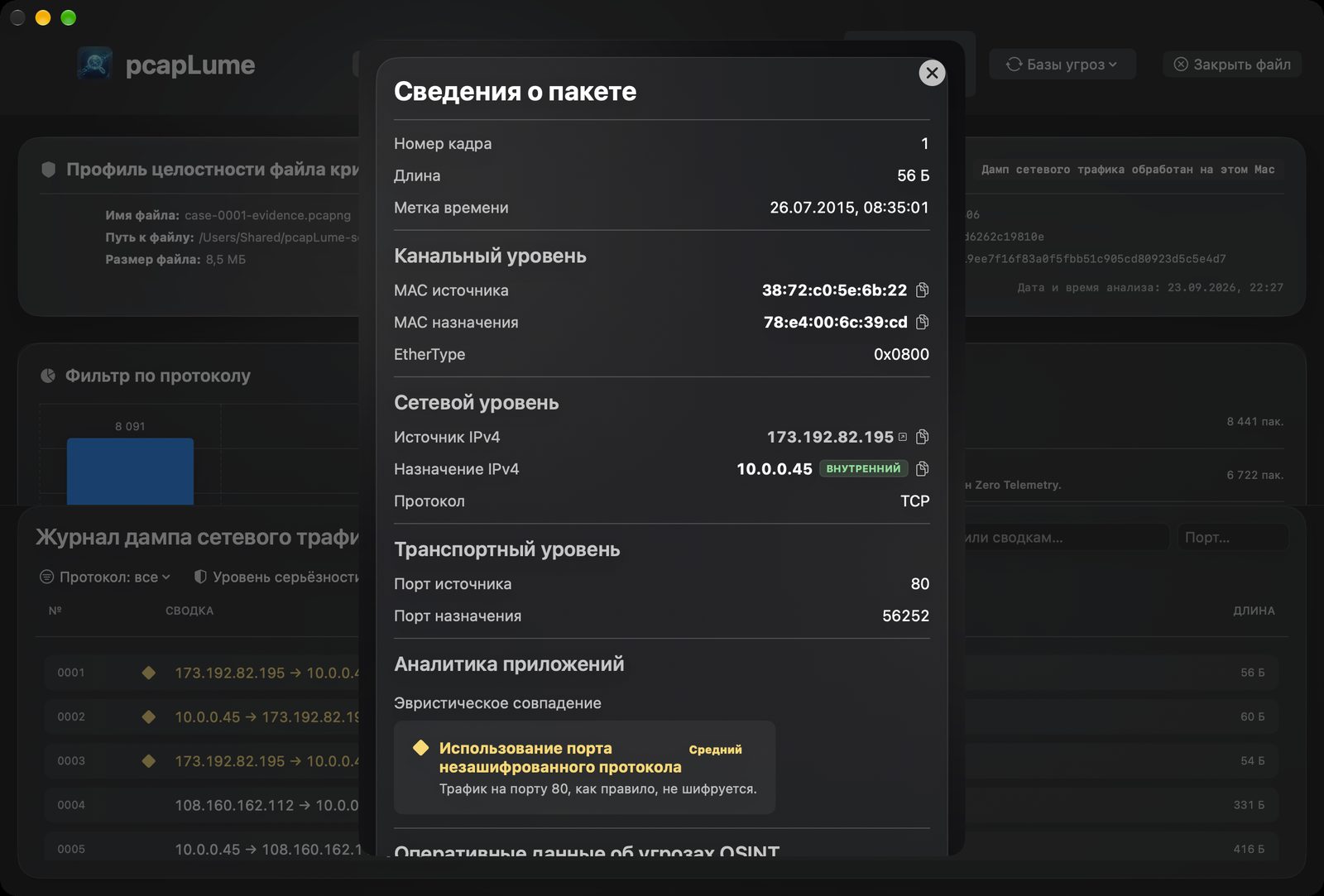
Task: Copy the source MAC address
Action: pos(923,290)
